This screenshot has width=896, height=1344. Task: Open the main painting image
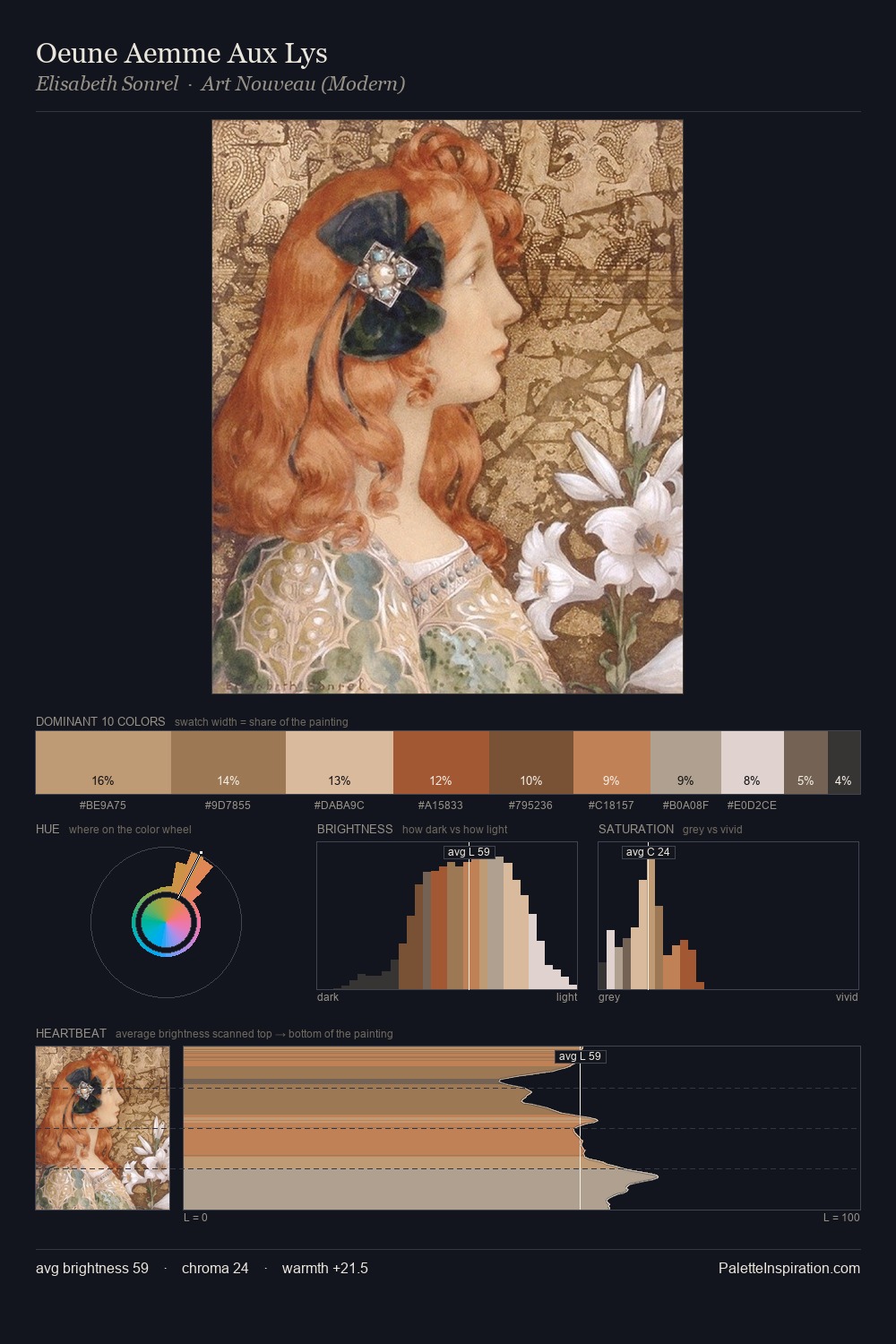[447, 407]
